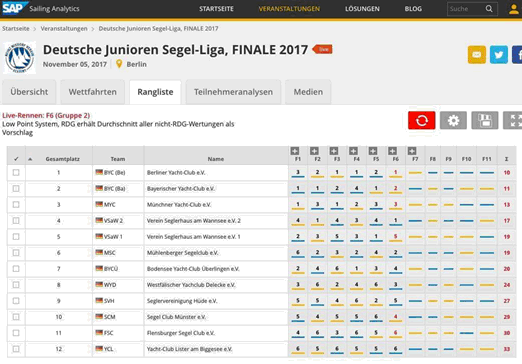Click the Suche search input field

point(466,9)
